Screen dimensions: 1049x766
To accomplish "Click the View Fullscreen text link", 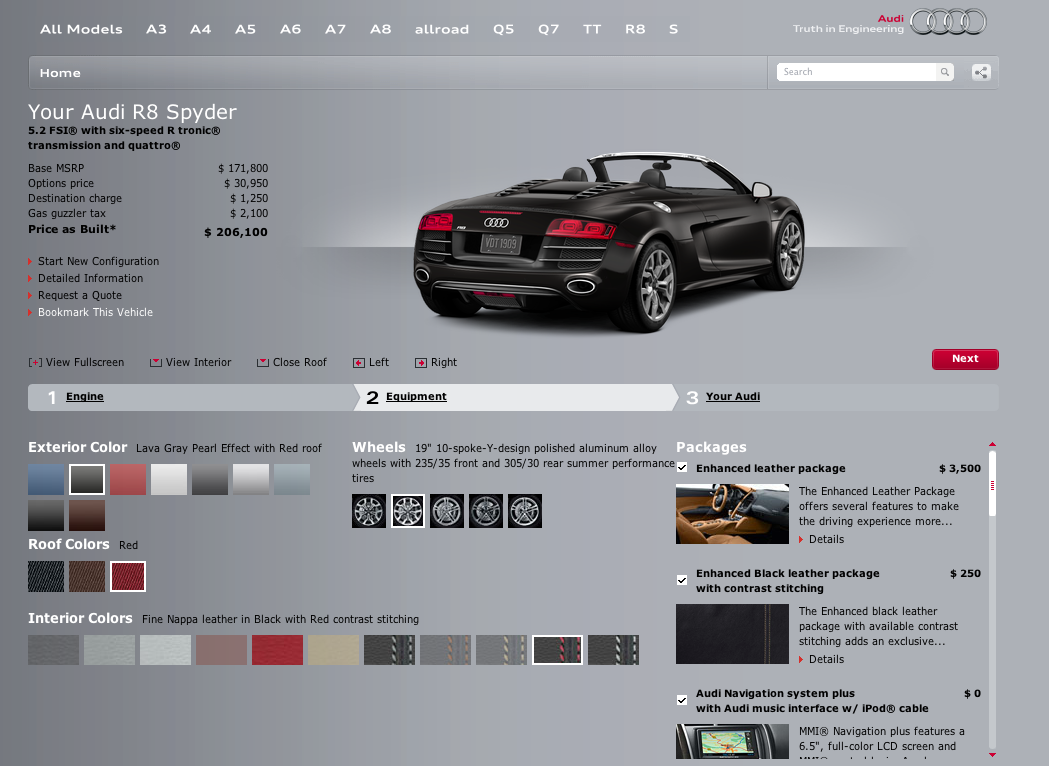I will (x=85, y=363).
